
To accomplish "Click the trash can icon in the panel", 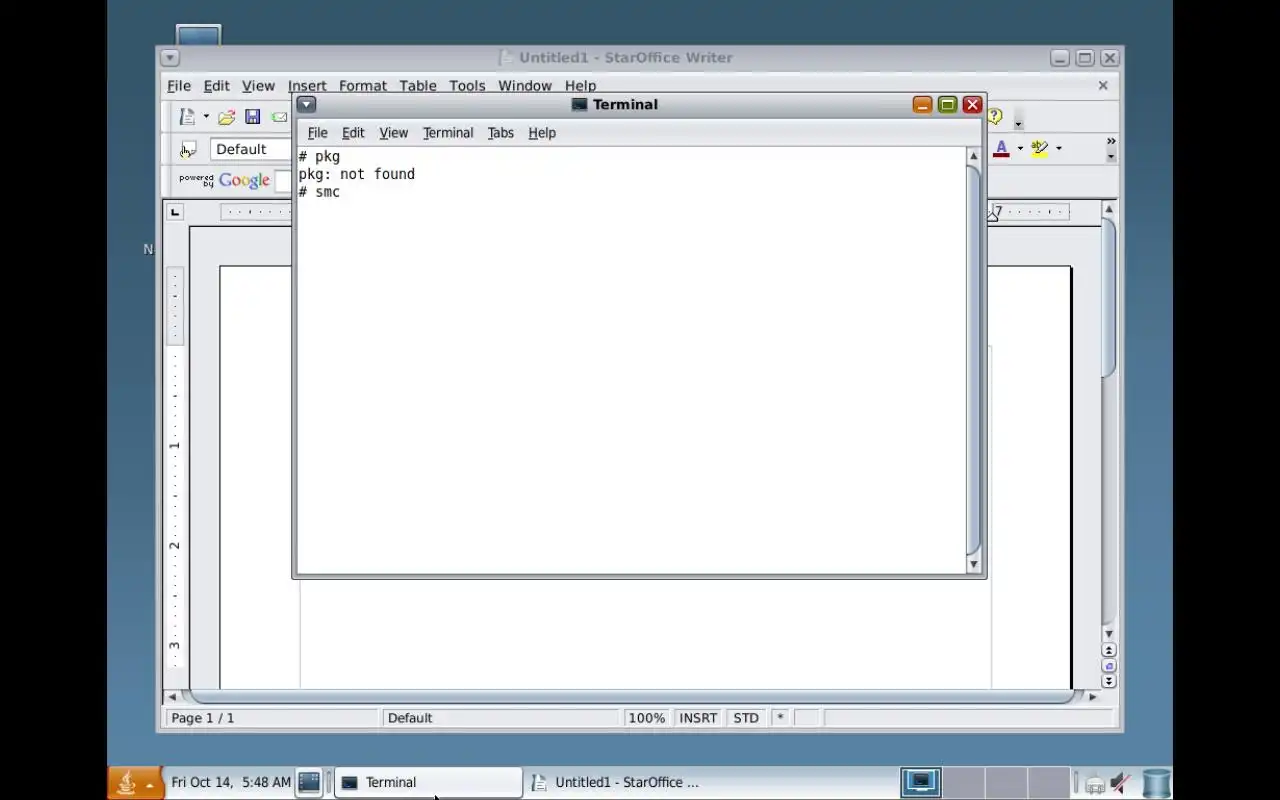I will point(1156,783).
